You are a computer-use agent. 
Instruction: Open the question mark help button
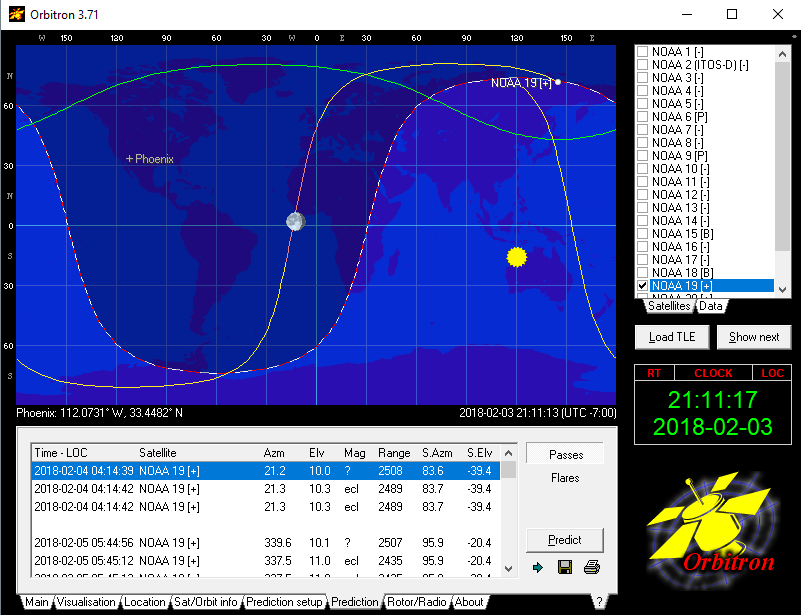tap(599, 602)
